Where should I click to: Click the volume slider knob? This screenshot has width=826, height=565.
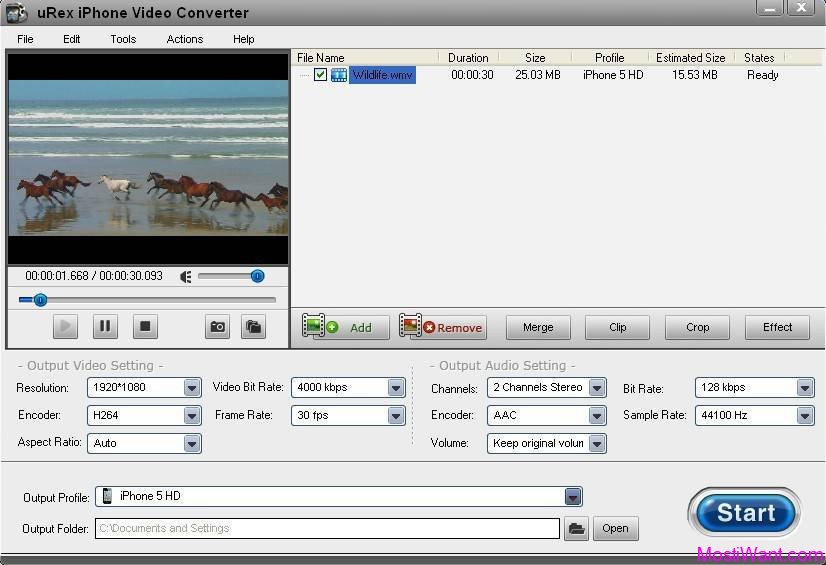(258, 276)
